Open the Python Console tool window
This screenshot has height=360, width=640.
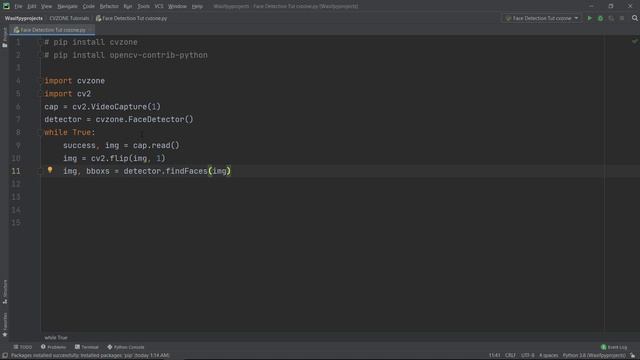[x=126, y=347]
